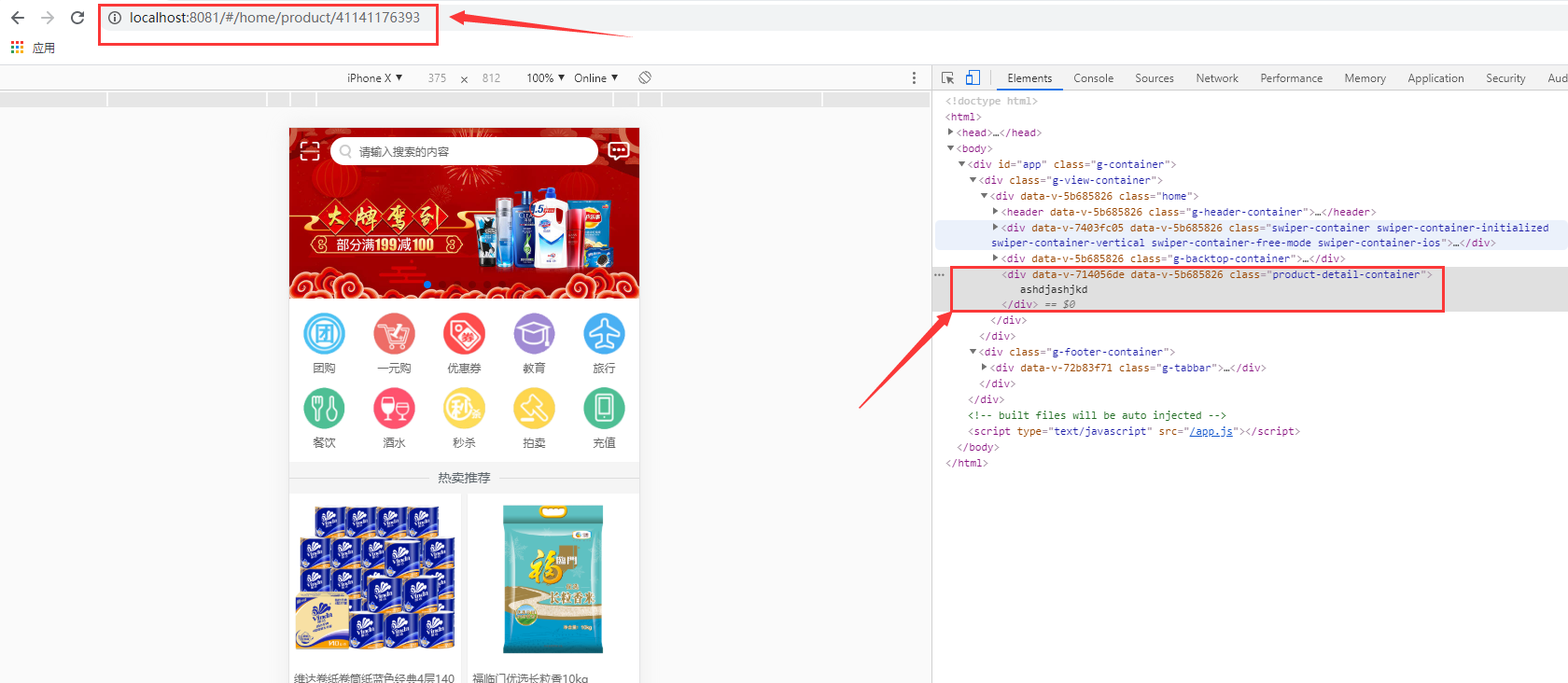Switch to the Elements tab

[x=1029, y=78]
